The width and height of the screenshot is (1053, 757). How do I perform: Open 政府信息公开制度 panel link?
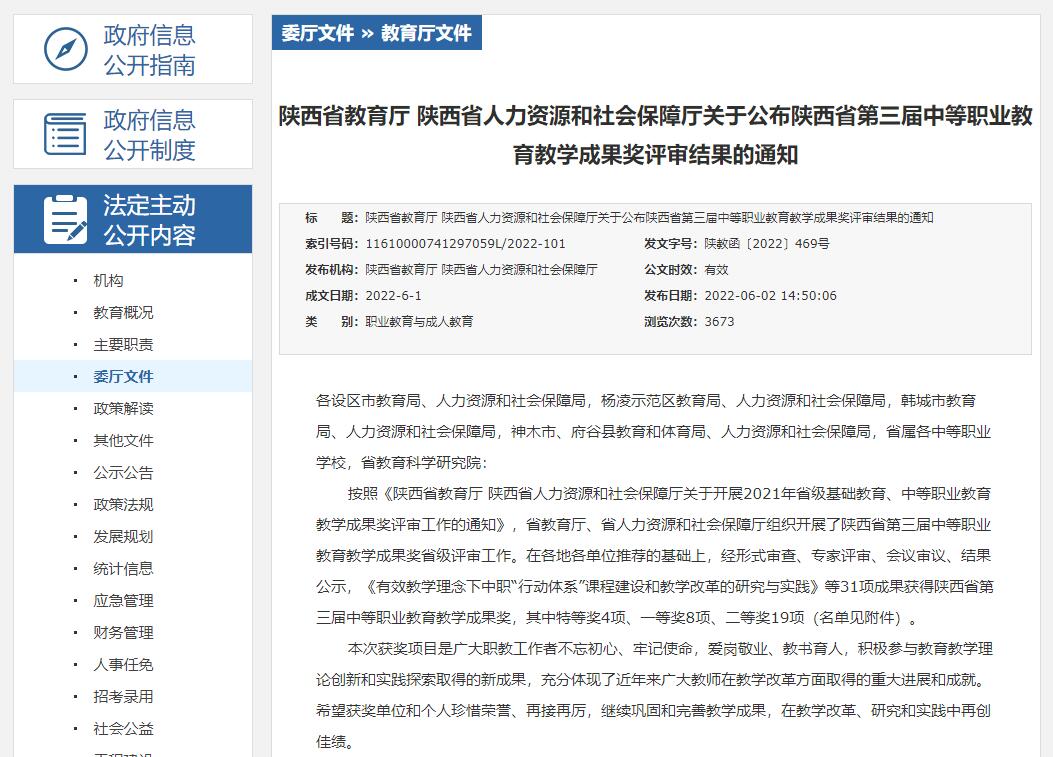click(133, 134)
